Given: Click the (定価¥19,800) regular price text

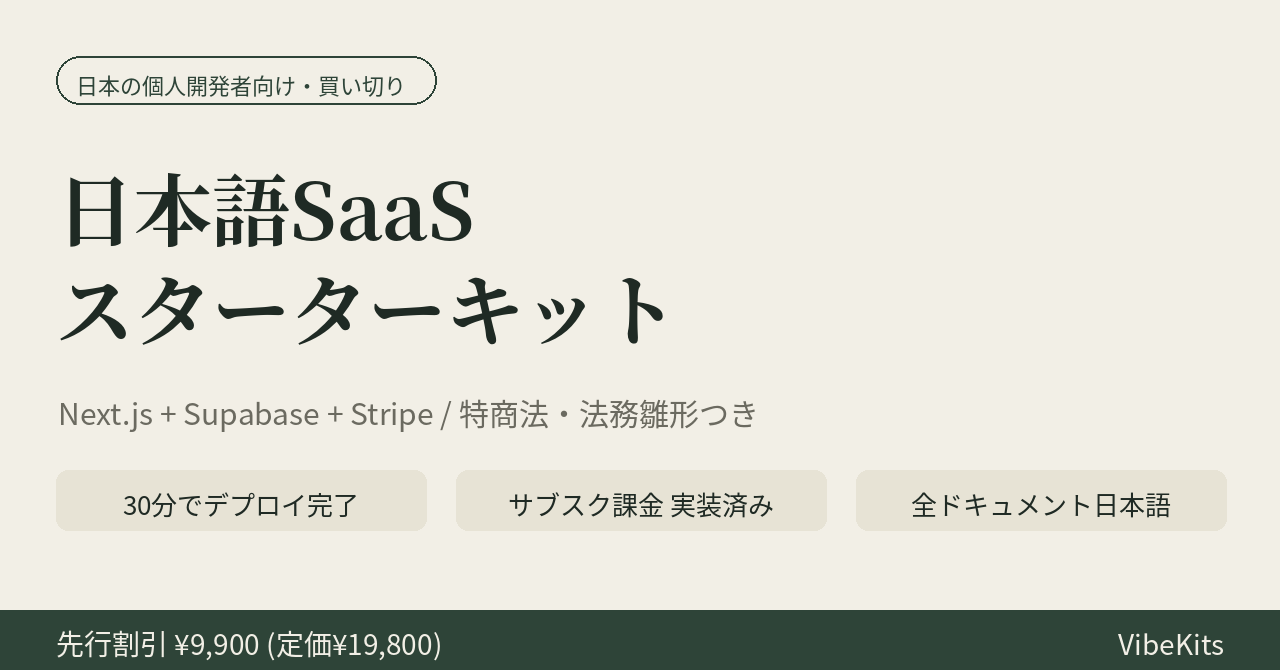Looking at the screenshot, I should 354,645.
